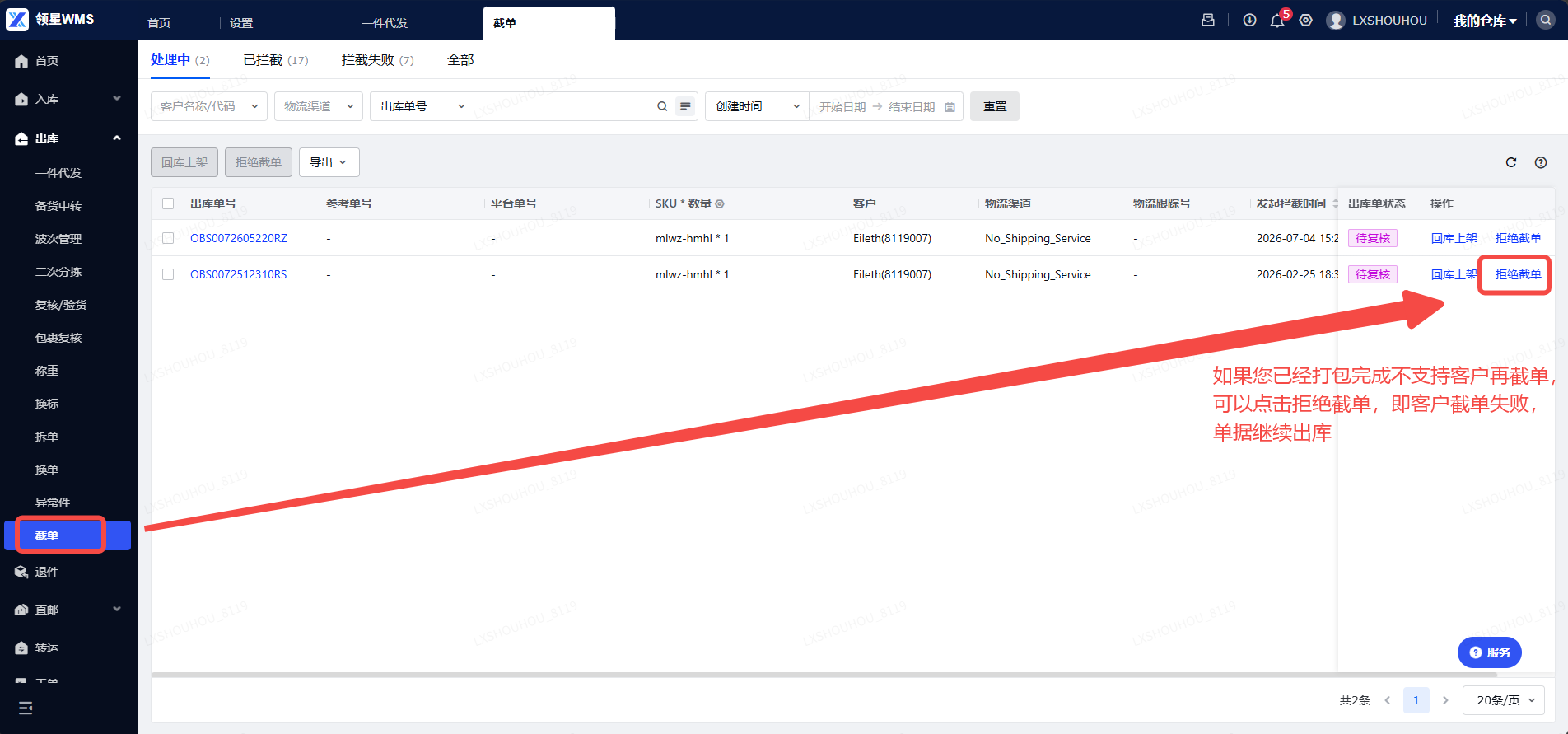Click the calendar icon in date range
This screenshot has height=734, width=1568.
950,107
